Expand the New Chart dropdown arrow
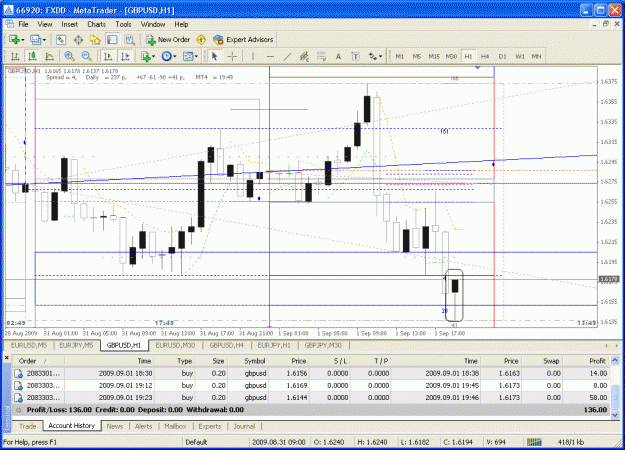 23,40
